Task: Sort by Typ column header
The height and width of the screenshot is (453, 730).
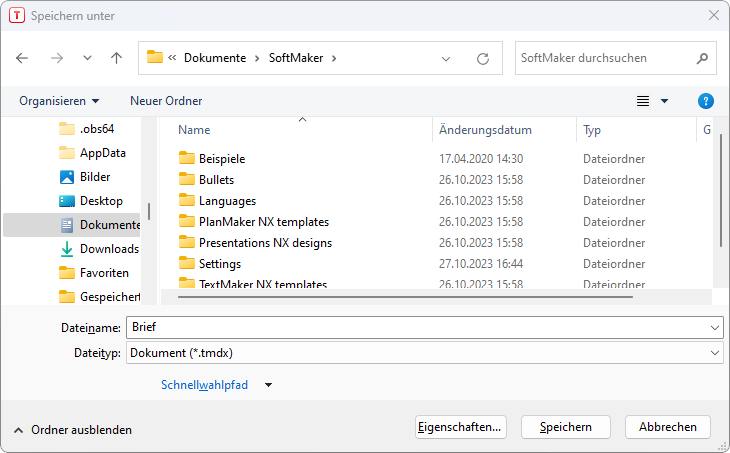Action: pos(592,130)
